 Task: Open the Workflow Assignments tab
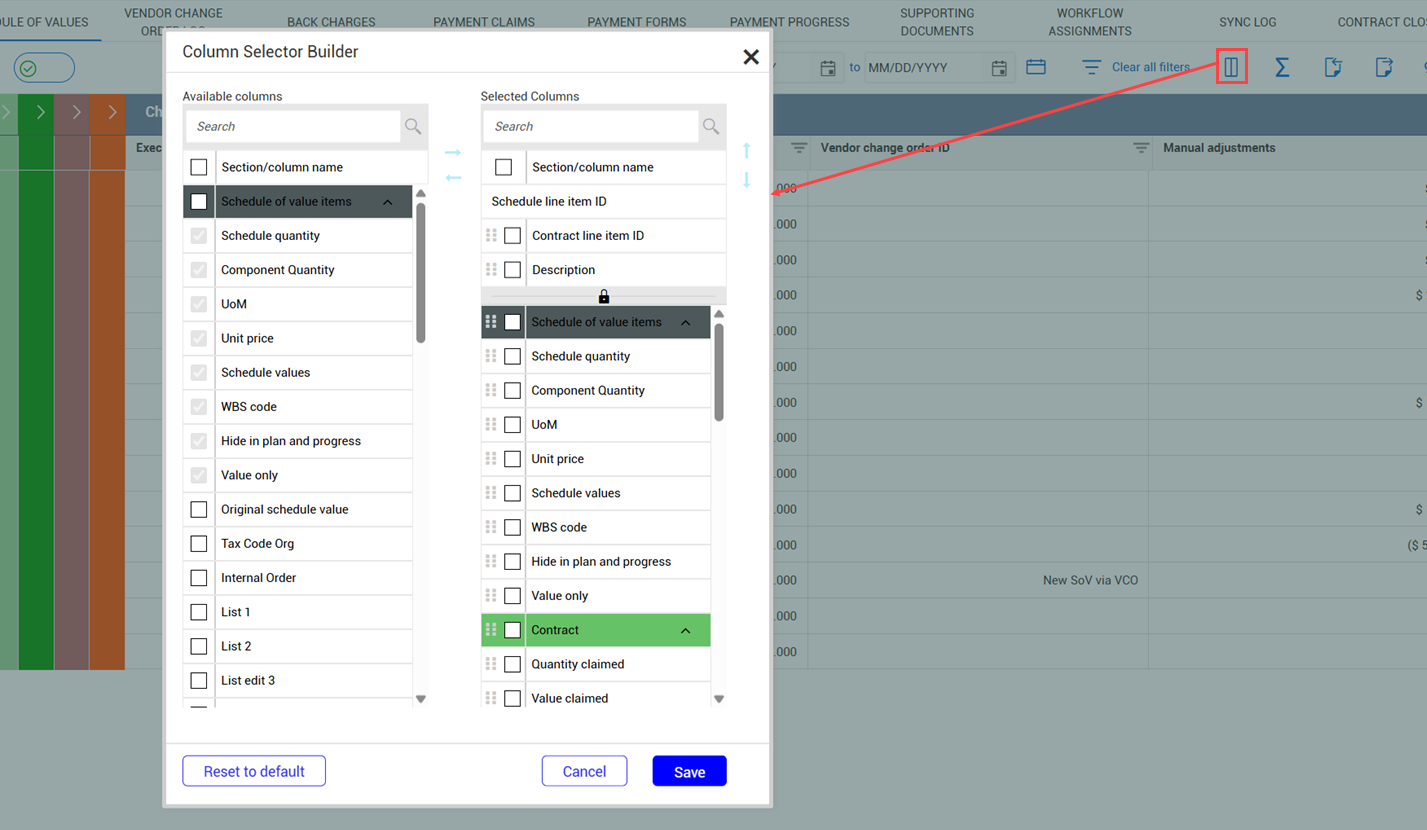coord(1090,22)
